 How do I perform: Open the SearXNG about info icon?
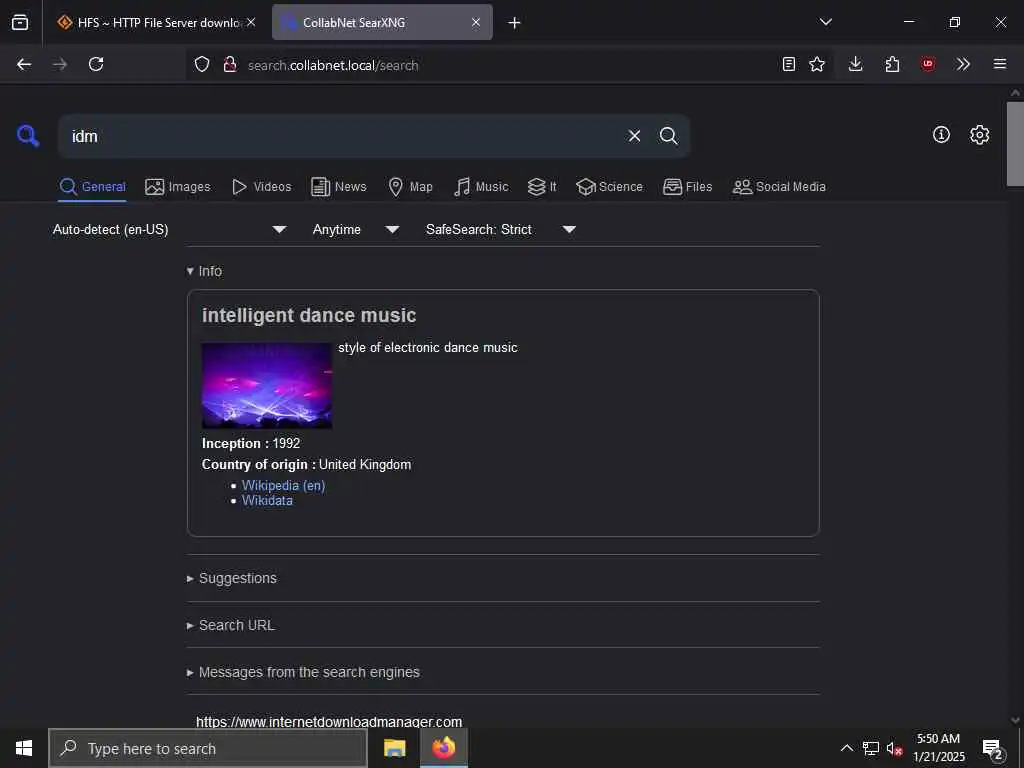tap(941, 135)
